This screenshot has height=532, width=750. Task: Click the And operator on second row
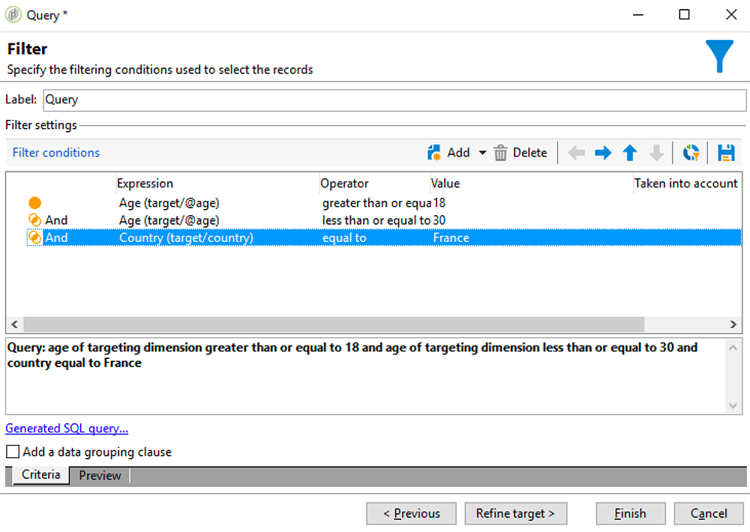click(x=56, y=220)
